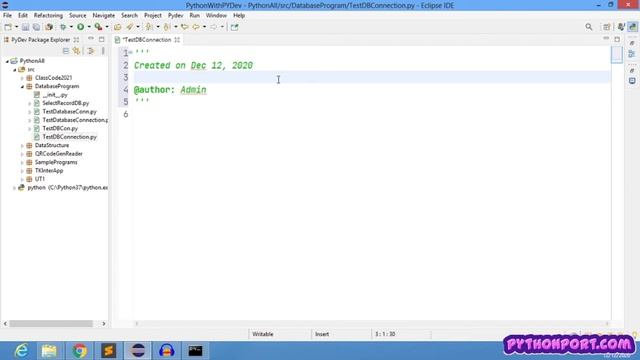
Task: Save the current file with Save icon
Action: 25,27
